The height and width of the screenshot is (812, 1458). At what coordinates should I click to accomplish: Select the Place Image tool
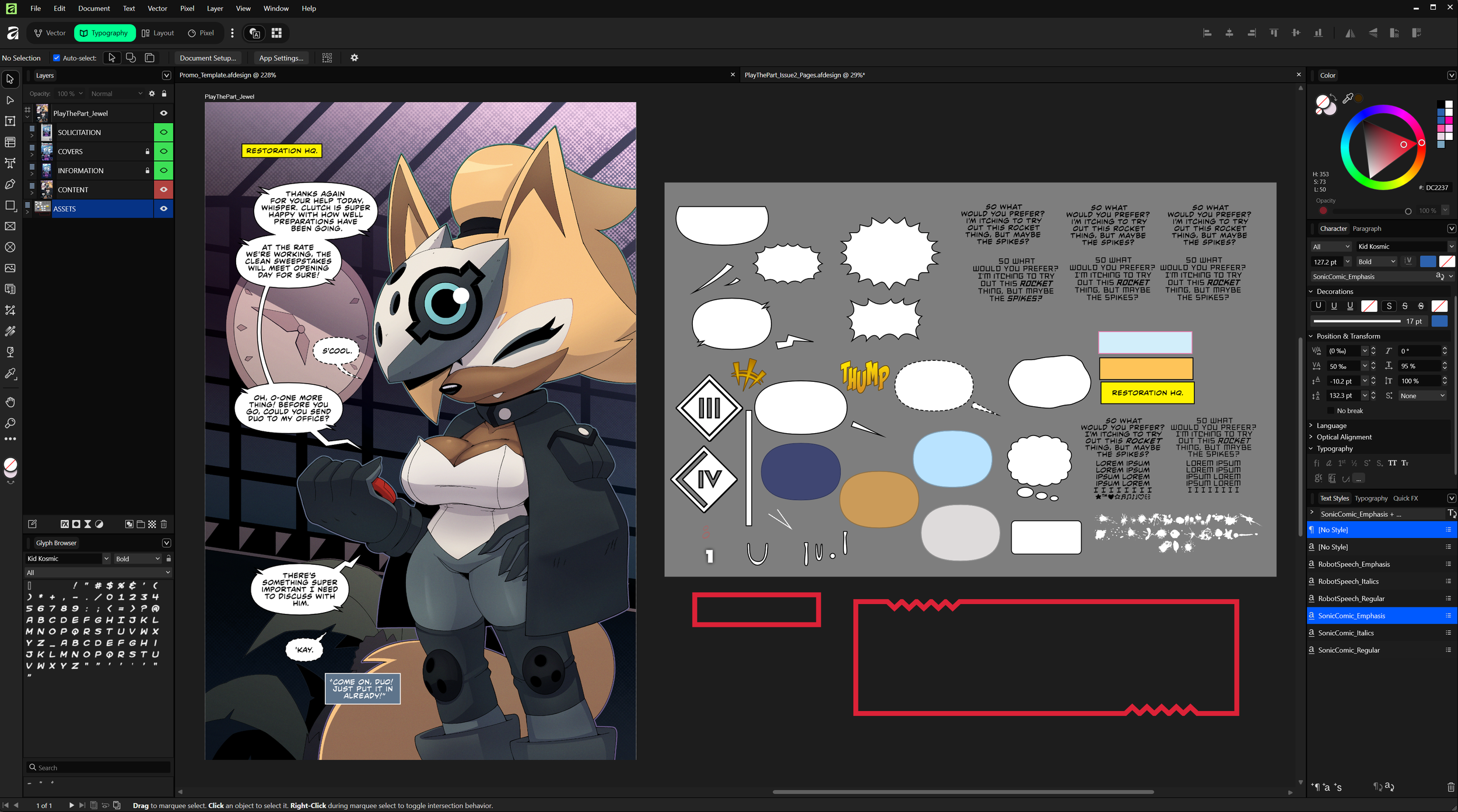(10, 268)
